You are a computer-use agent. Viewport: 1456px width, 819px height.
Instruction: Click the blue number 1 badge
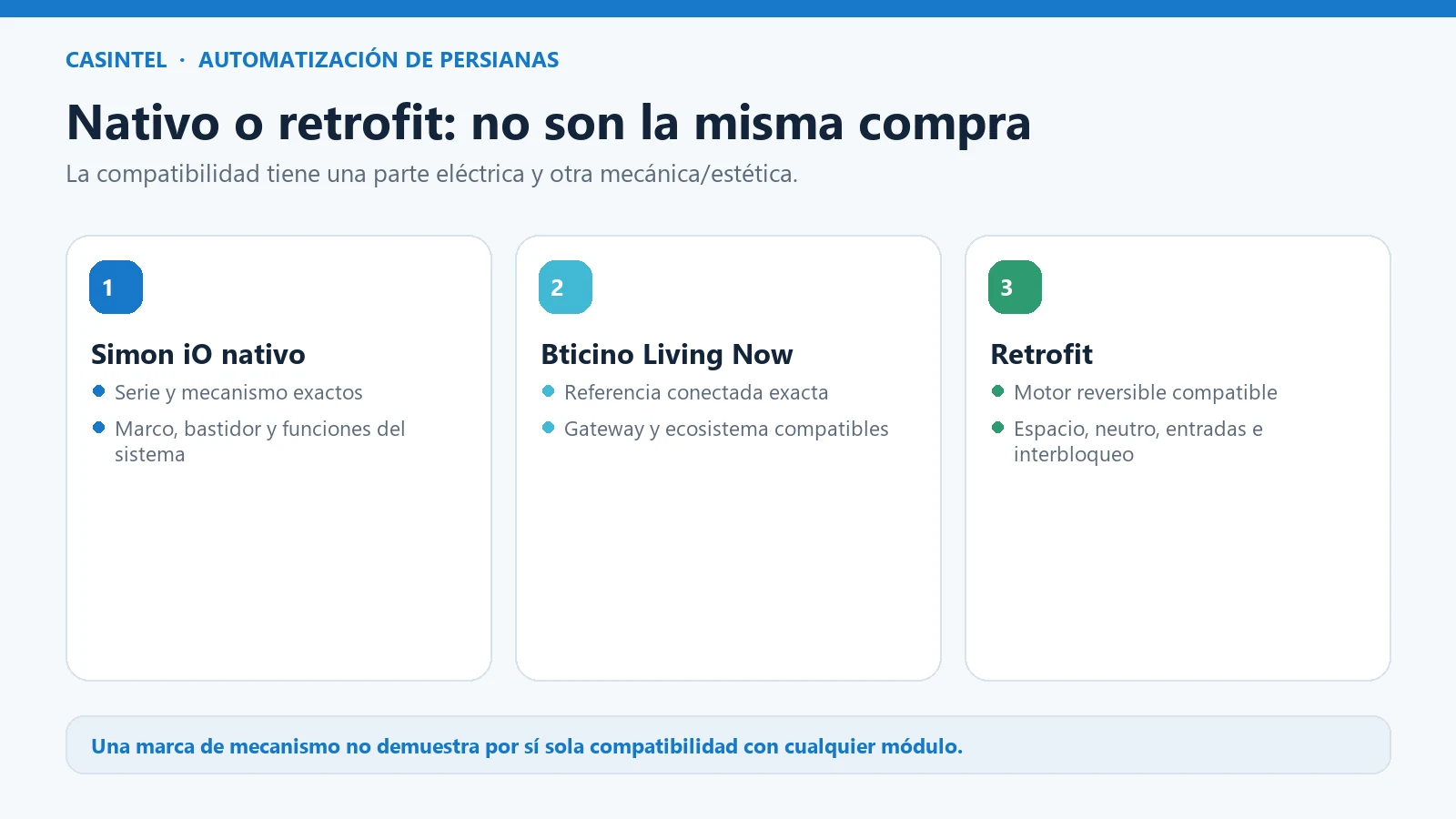tap(116, 288)
